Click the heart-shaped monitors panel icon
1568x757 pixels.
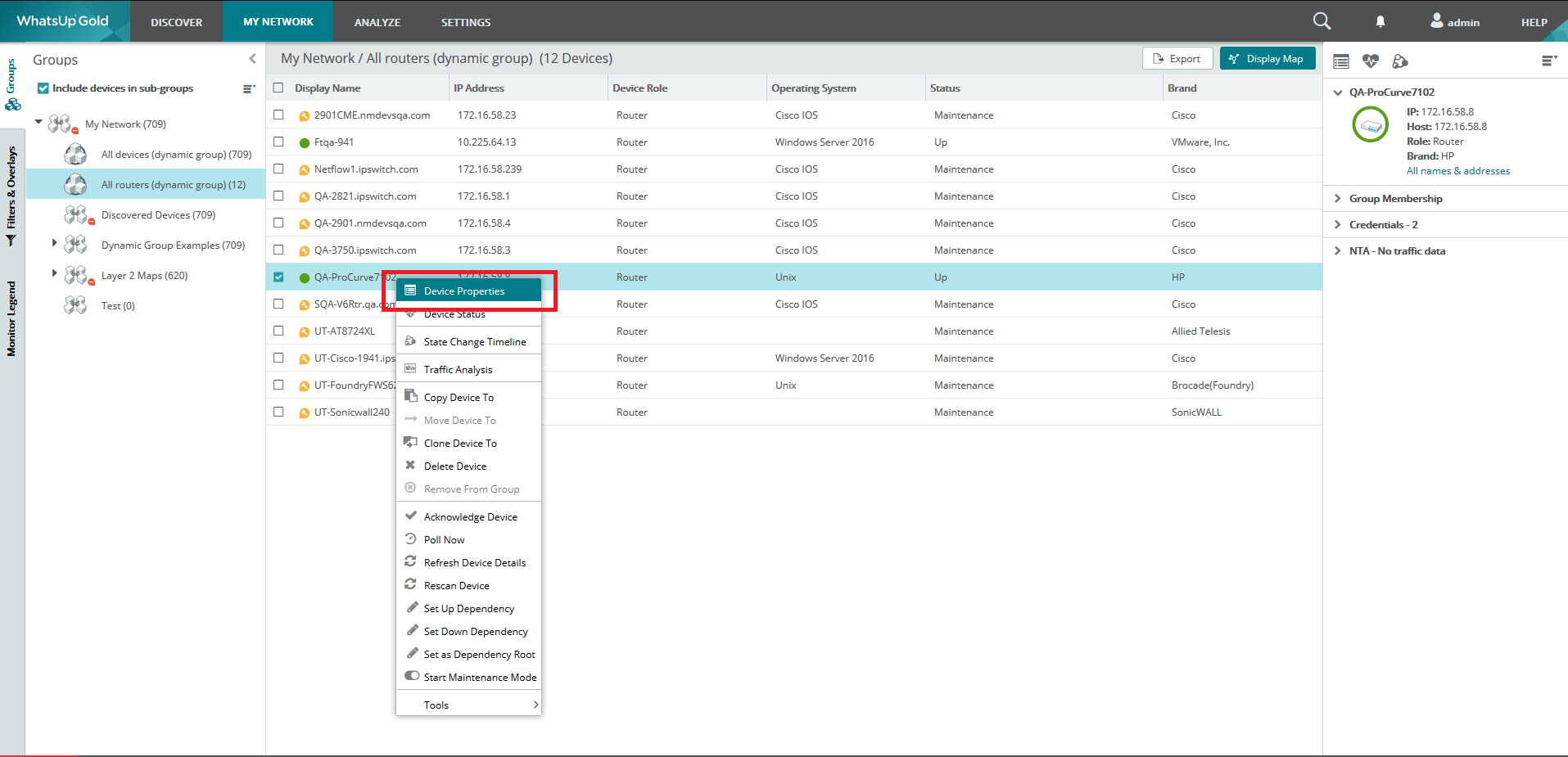pos(1370,61)
